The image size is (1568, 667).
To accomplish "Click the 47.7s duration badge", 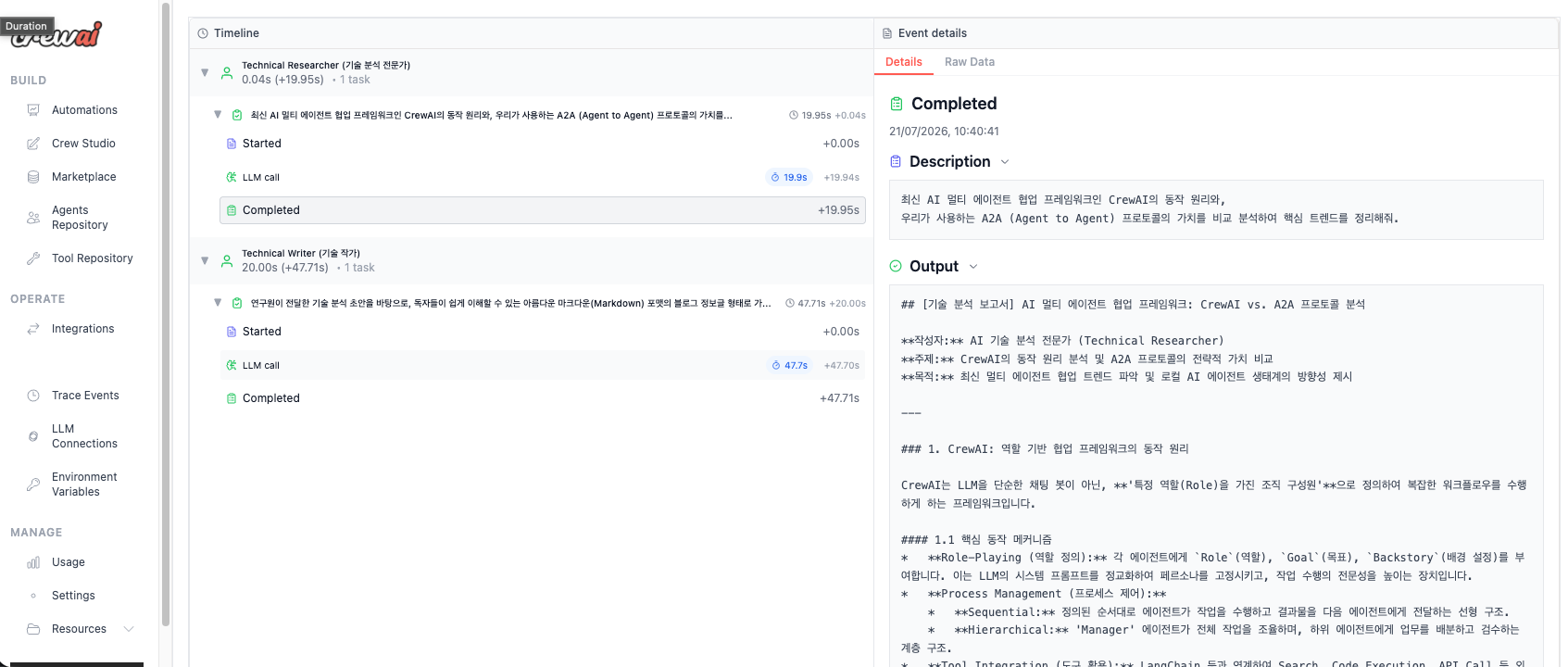I will click(790, 365).
